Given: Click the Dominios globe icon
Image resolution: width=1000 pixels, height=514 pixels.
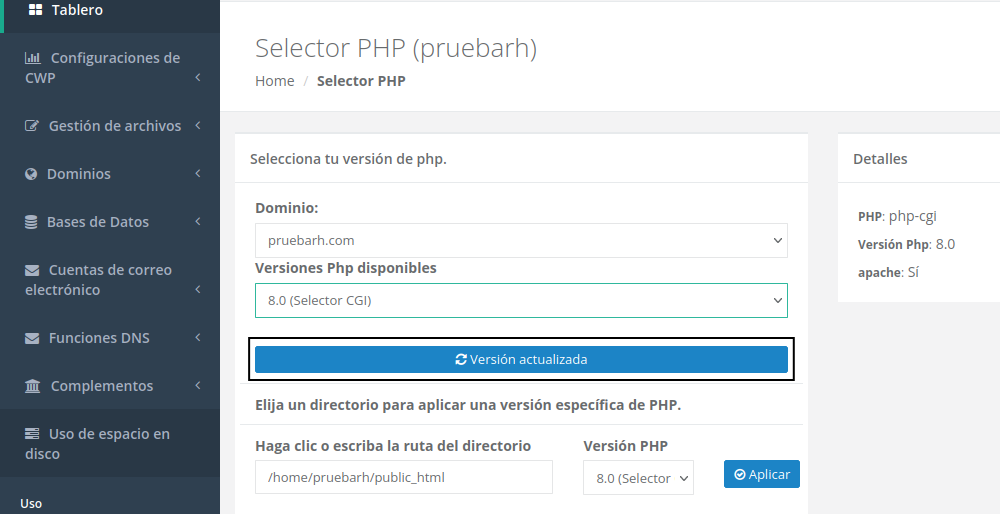Looking at the screenshot, I should coord(30,174).
